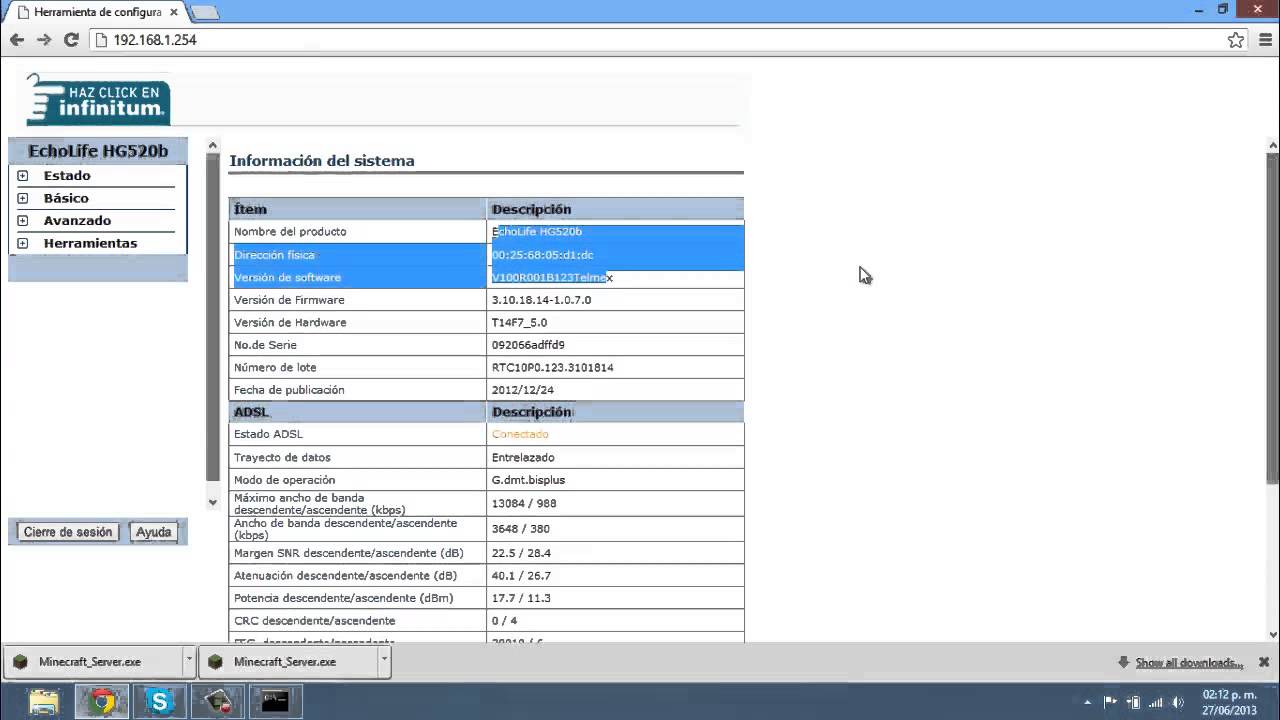Click lot number RTC10P0.123.3101814

552,367
